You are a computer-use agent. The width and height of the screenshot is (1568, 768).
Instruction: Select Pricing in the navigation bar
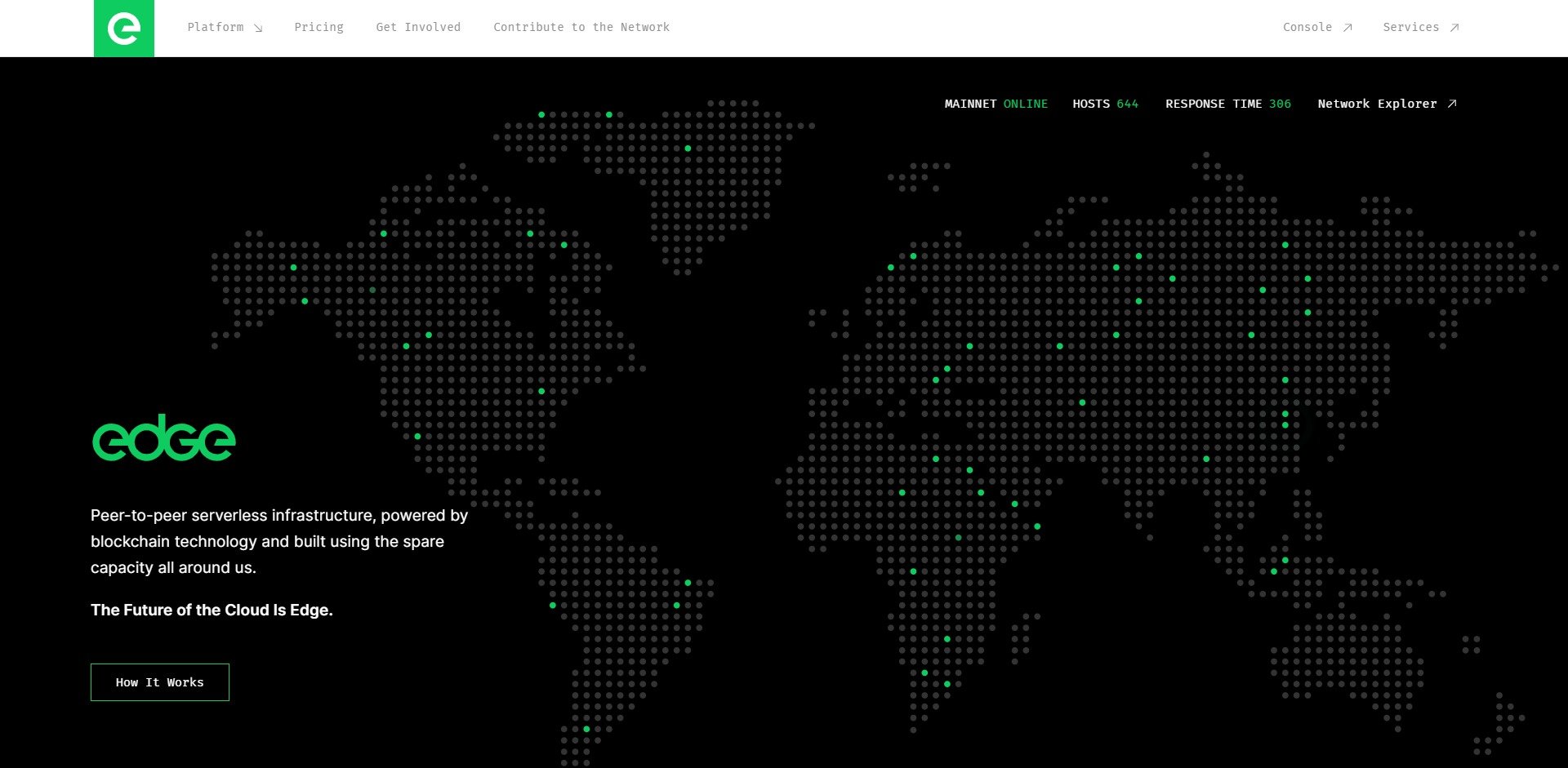[x=319, y=27]
